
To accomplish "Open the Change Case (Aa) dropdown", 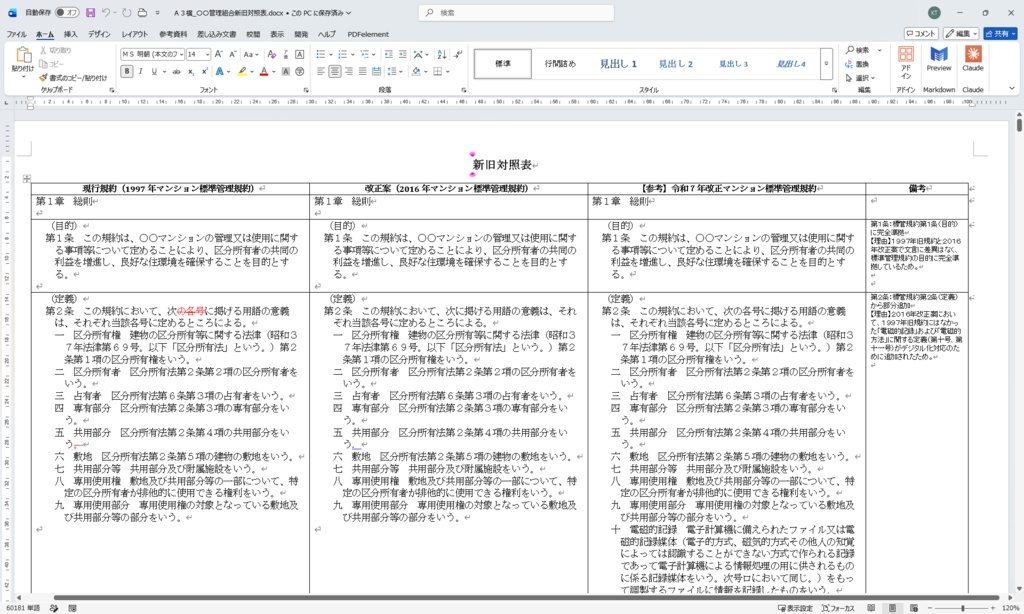I will 251,54.
